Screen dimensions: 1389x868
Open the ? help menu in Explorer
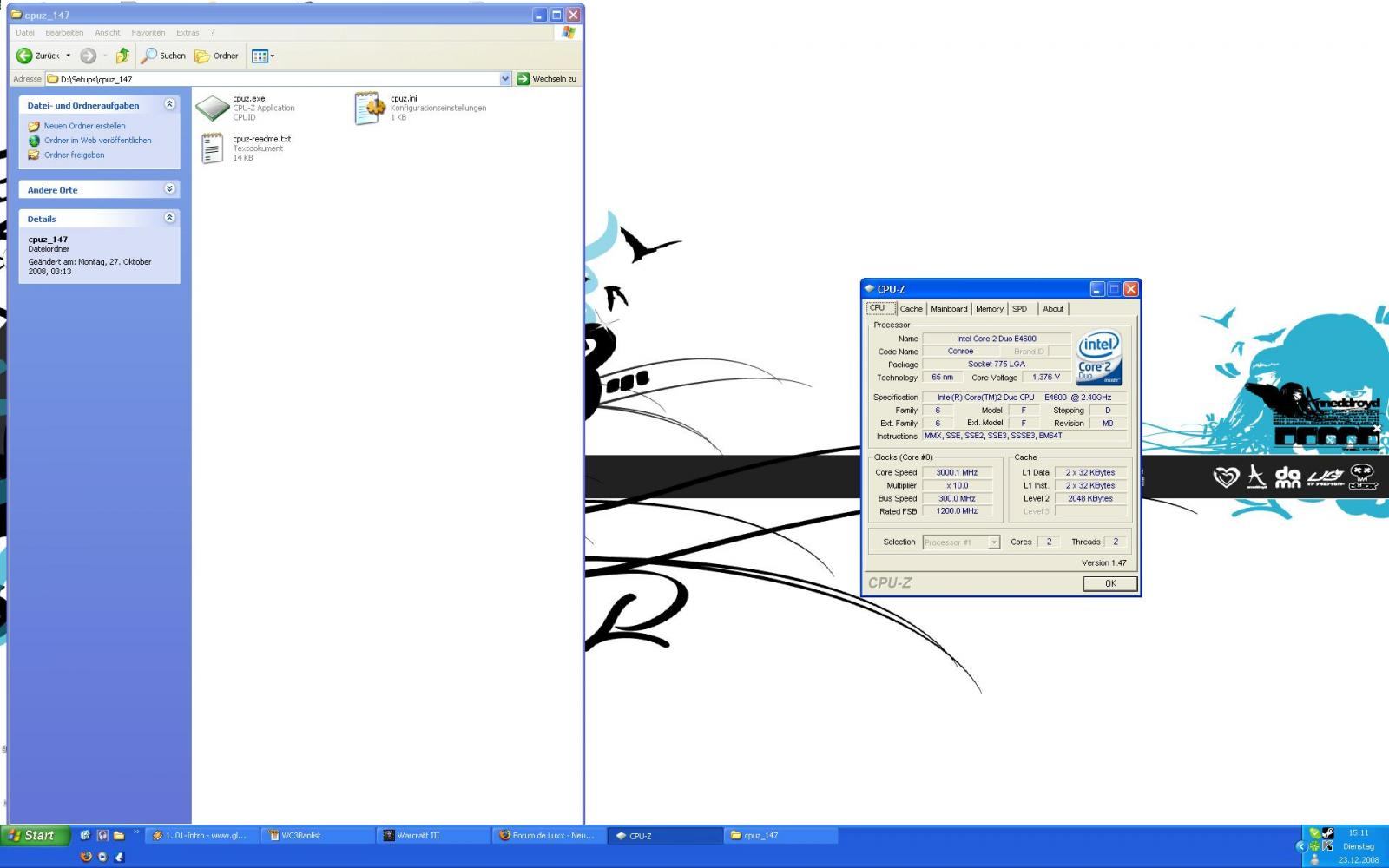coord(212,33)
